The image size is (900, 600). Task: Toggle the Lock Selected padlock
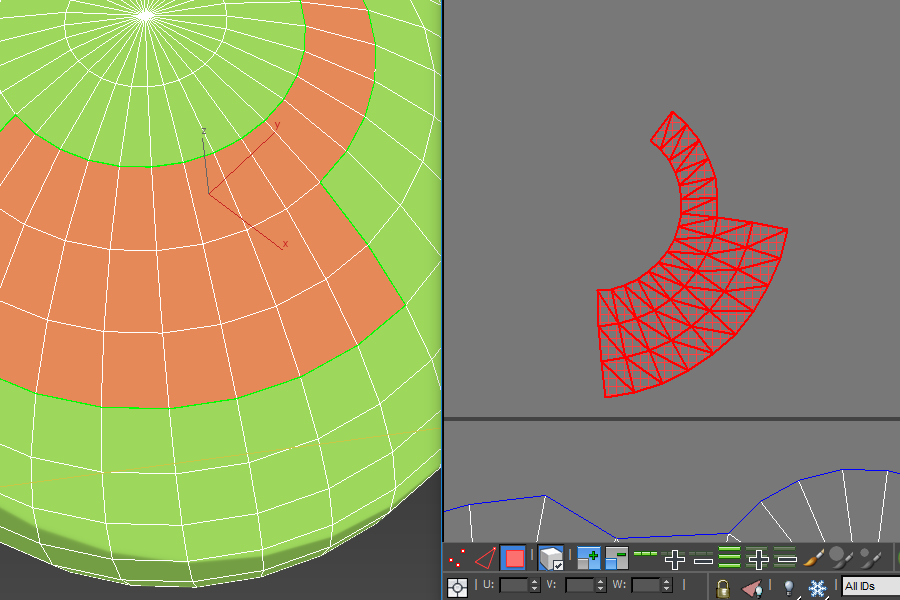[x=723, y=589]
